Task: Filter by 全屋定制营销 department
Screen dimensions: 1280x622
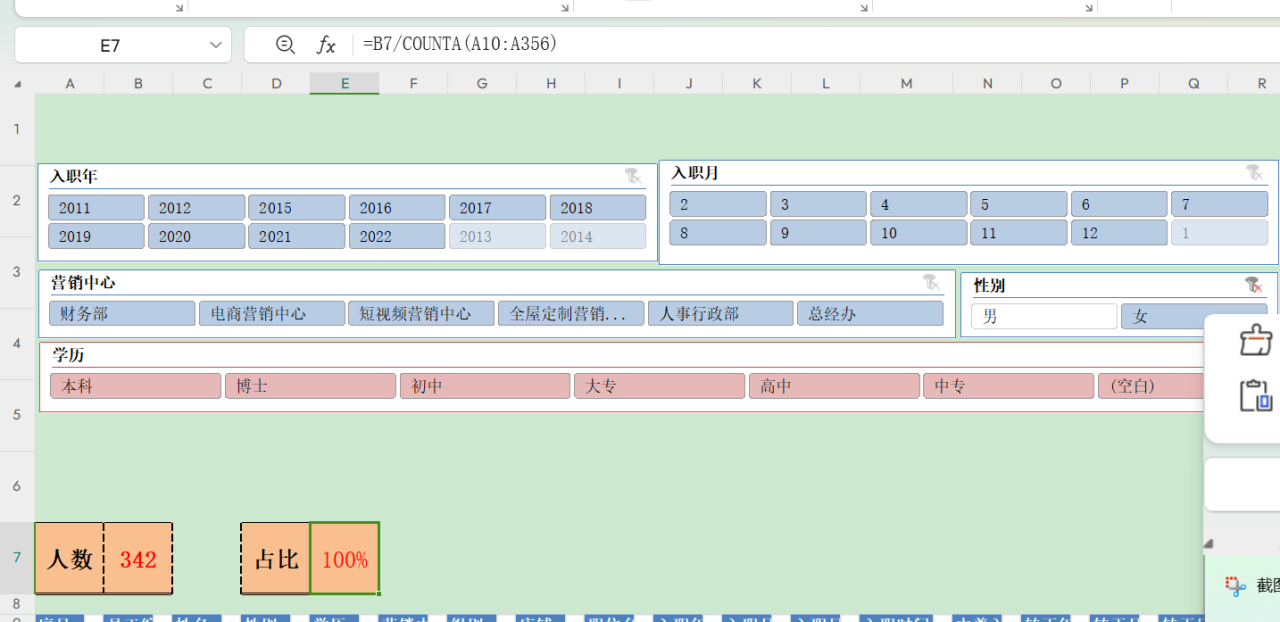Action: (x=571, y=313)
